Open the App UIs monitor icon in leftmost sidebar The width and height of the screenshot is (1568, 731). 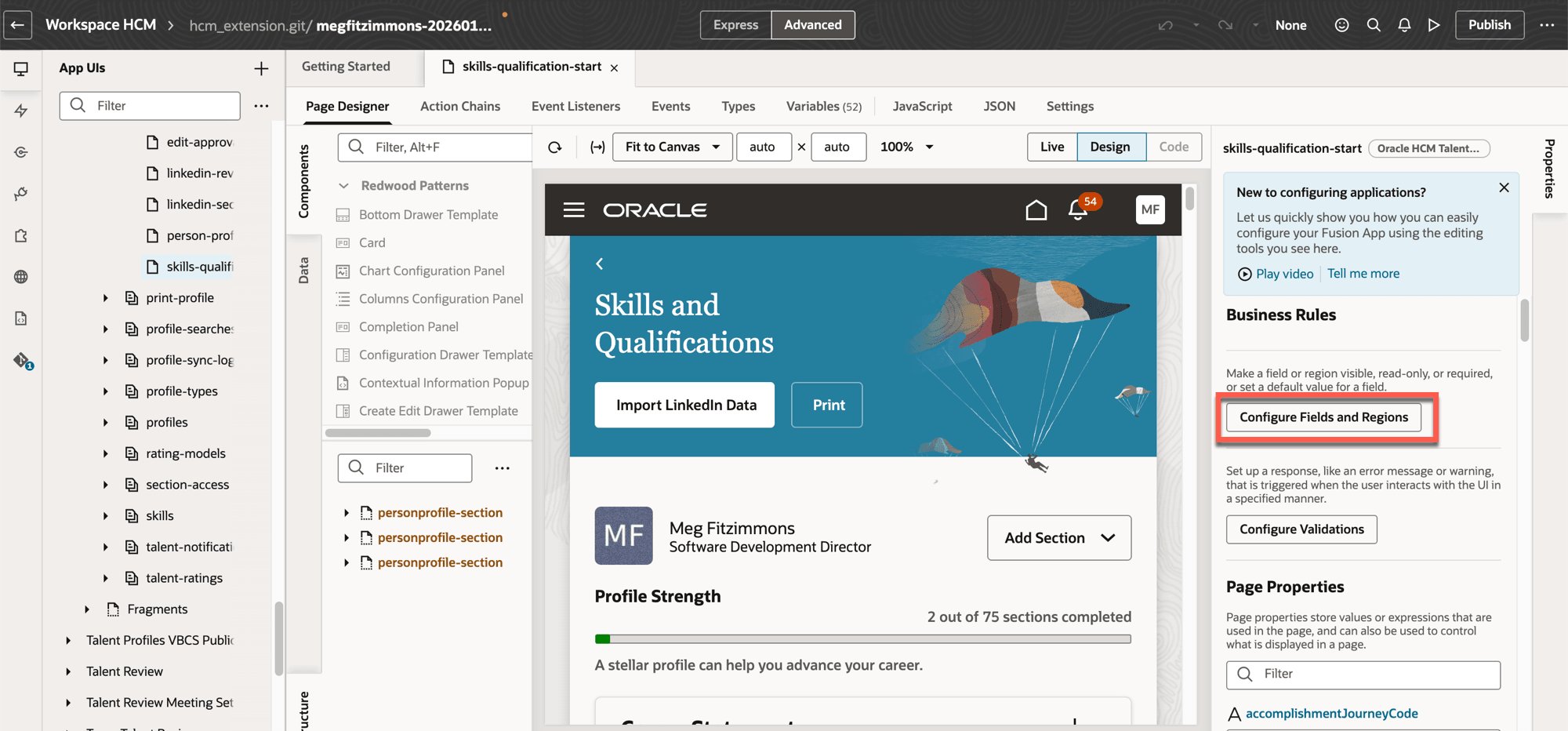click(20, 70)
